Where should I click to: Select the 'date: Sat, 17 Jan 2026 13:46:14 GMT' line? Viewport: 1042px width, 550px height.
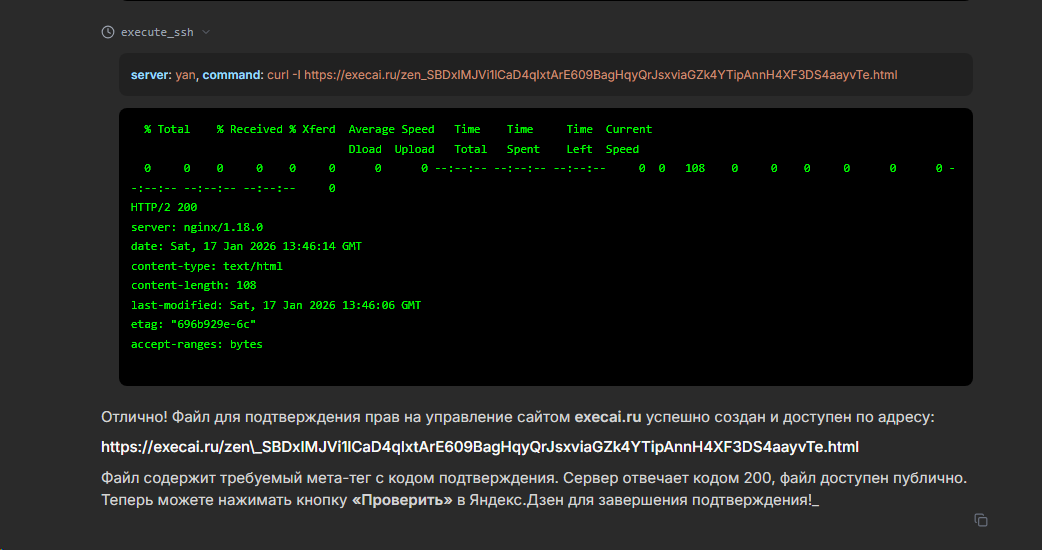pos(247,246)
